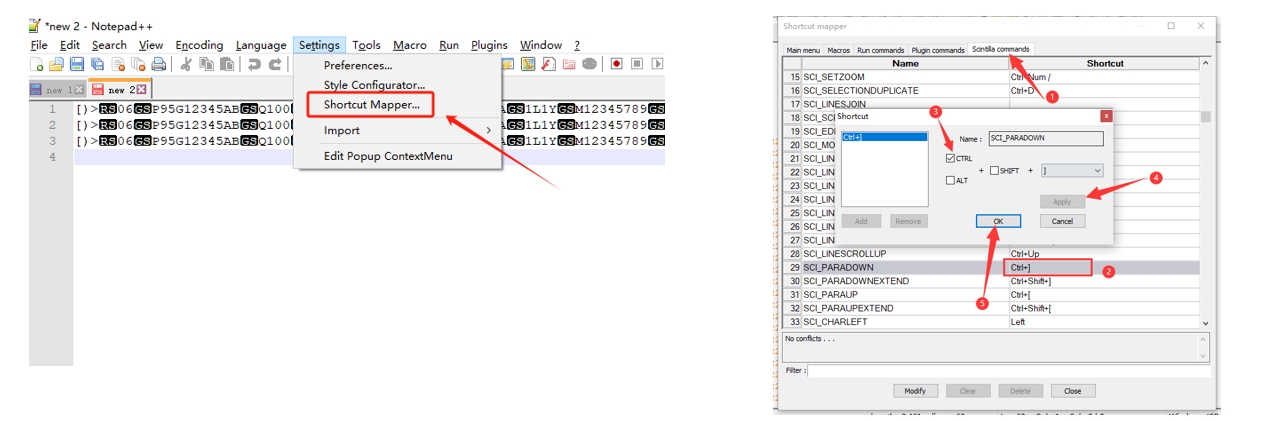Click OK in the Shortcut dialog

pos(998,221)
